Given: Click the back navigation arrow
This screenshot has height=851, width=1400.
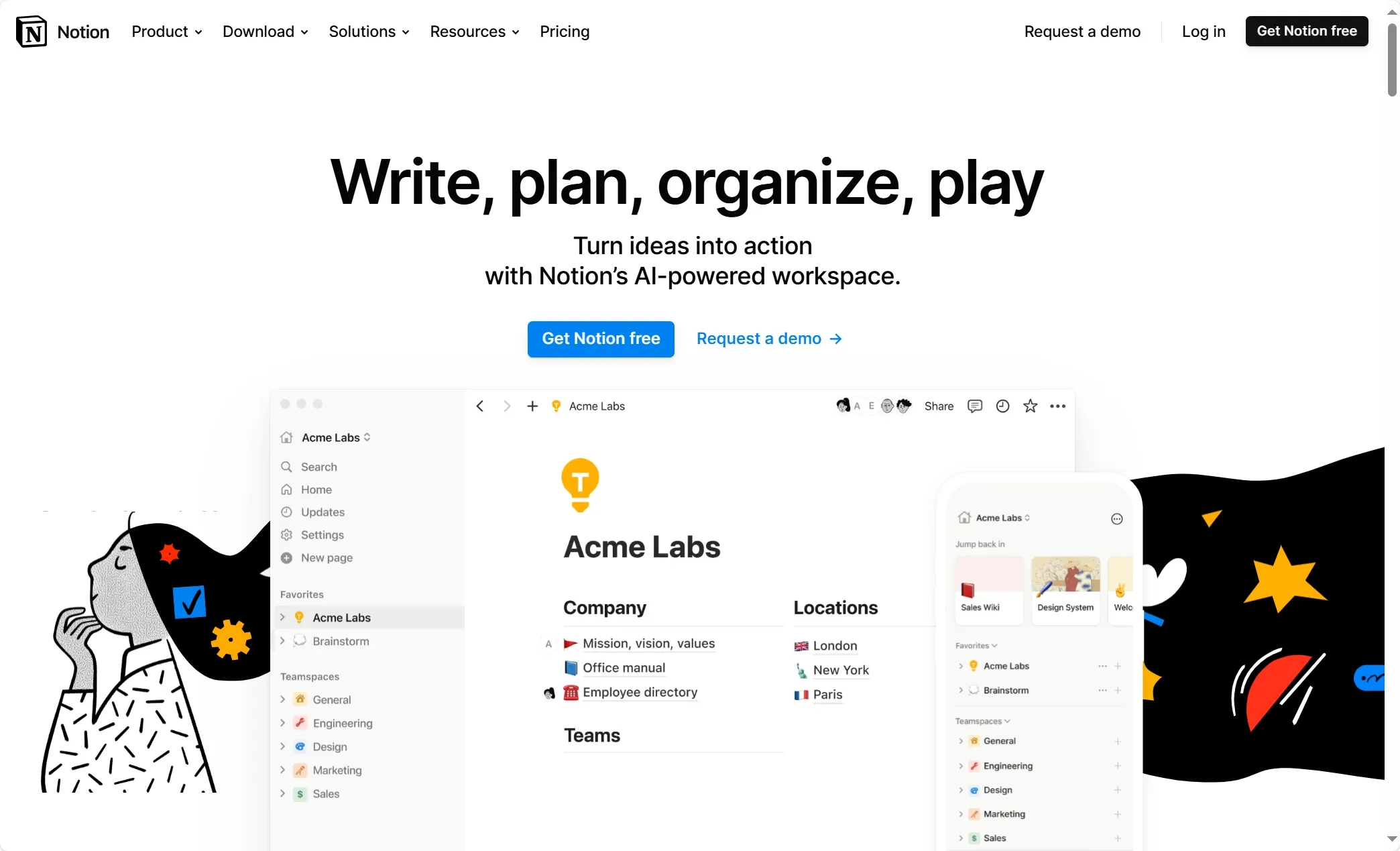Looking at the screenshot, I should pyautogui.click(x=480, y=406).
